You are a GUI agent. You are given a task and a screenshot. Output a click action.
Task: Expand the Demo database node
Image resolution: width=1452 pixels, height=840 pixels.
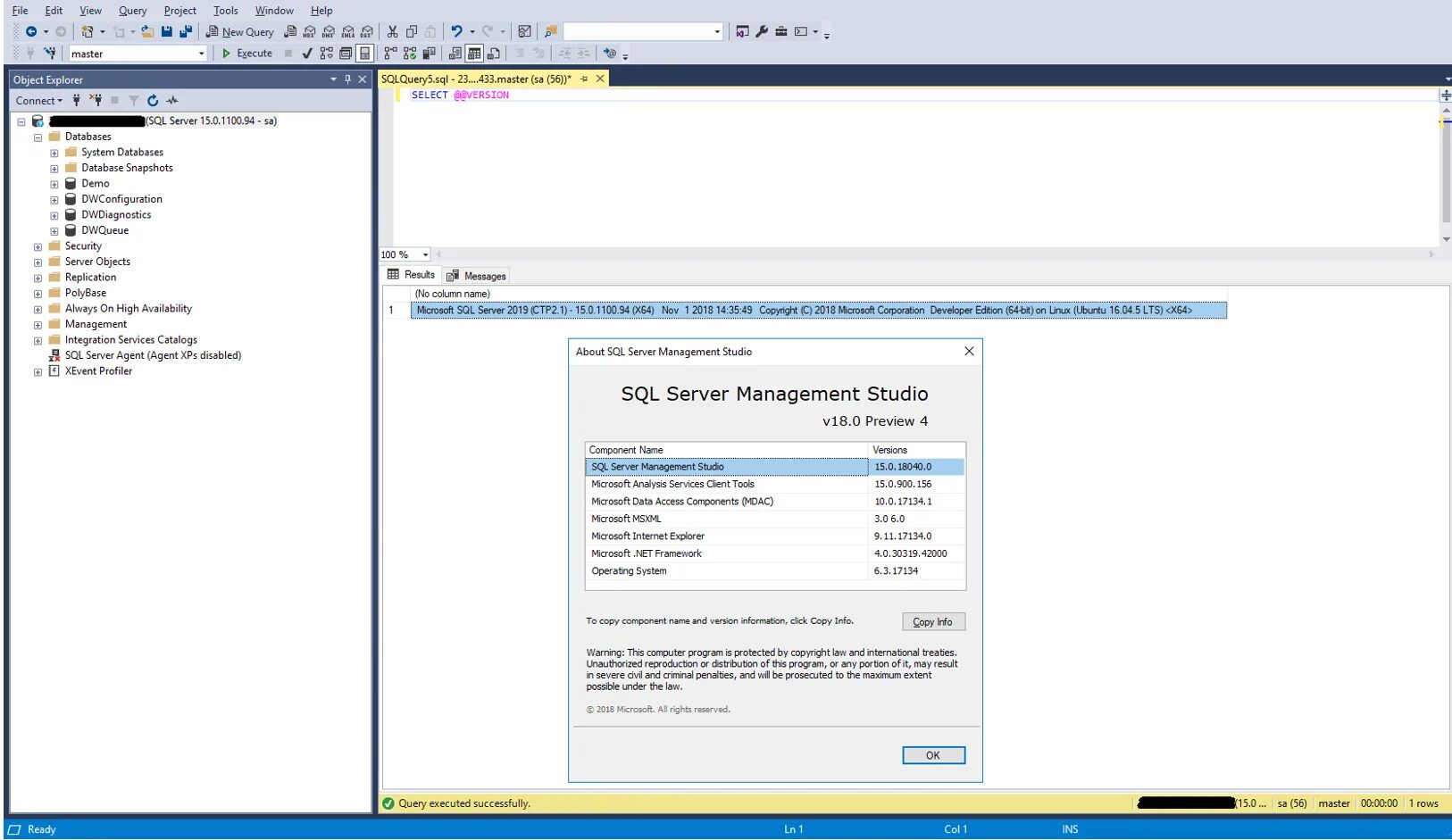point(54,184)
